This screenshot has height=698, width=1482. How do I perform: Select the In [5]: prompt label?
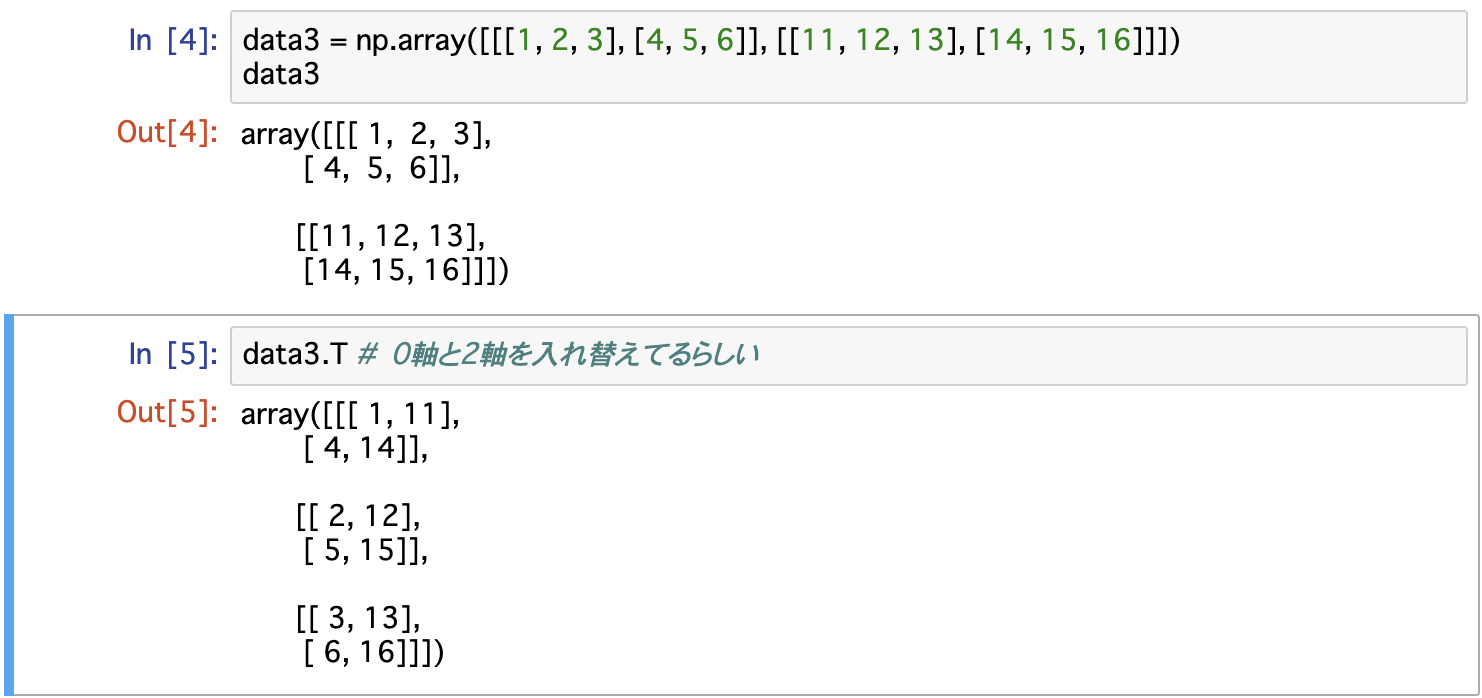173,354
